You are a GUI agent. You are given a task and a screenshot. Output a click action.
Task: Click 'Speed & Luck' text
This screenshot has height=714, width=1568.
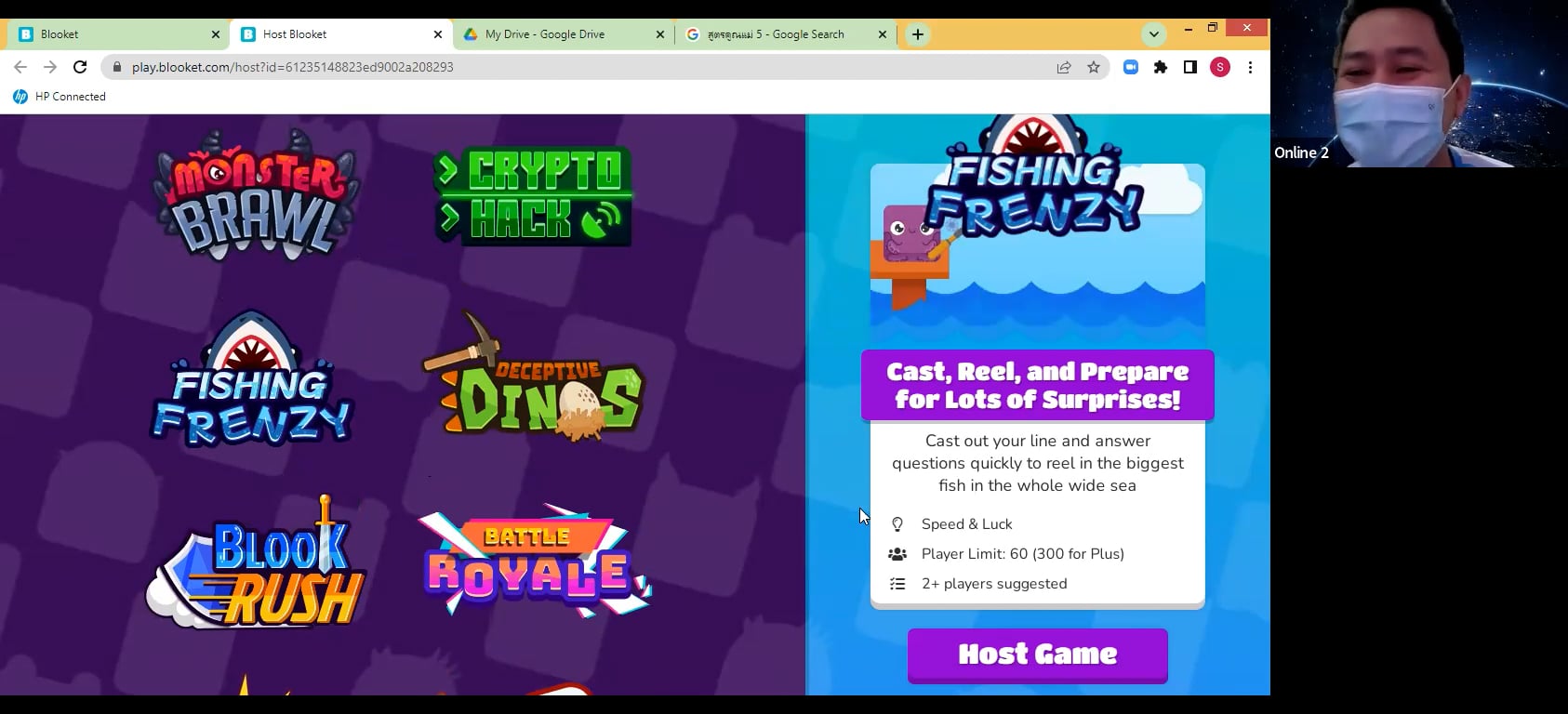click(x=967, y=524)
